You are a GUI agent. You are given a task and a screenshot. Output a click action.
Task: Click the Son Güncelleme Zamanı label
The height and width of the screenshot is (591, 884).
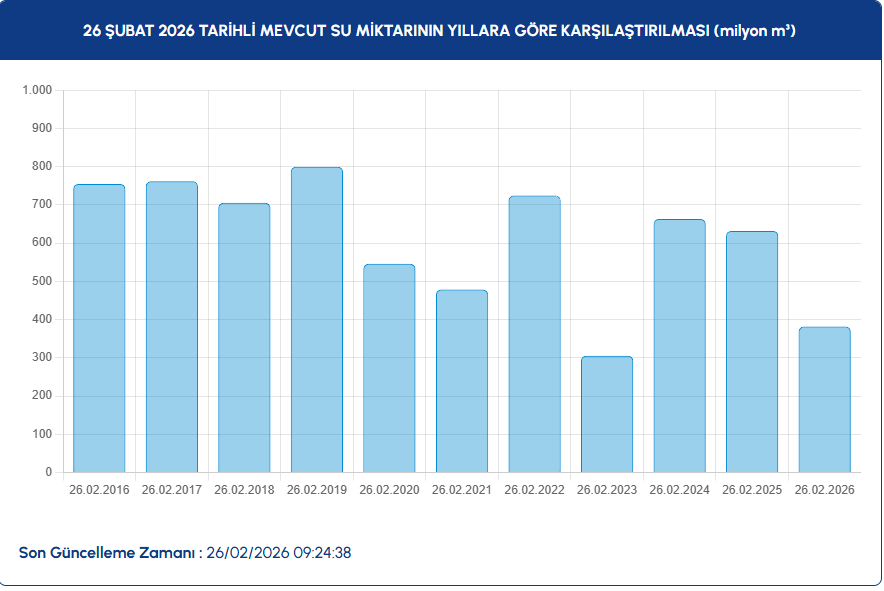point(110,553)
